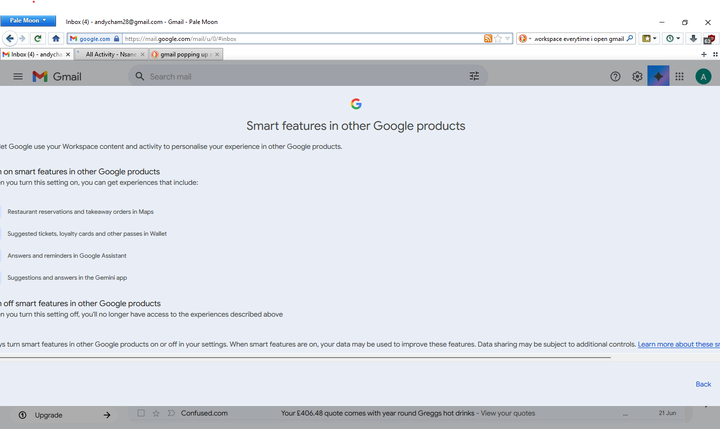Close the Inbox (4) tab

pyautogui.click(x=68, y=54)
